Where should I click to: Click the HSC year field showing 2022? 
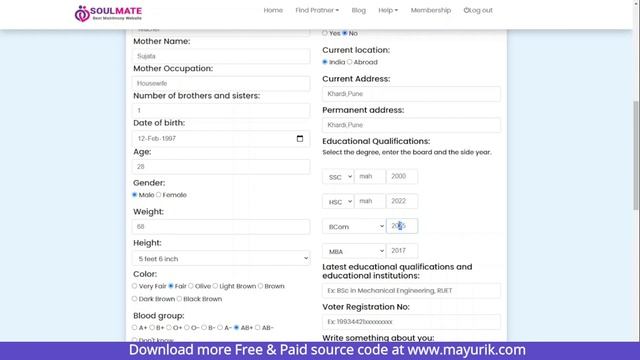[x=402, y=201]
